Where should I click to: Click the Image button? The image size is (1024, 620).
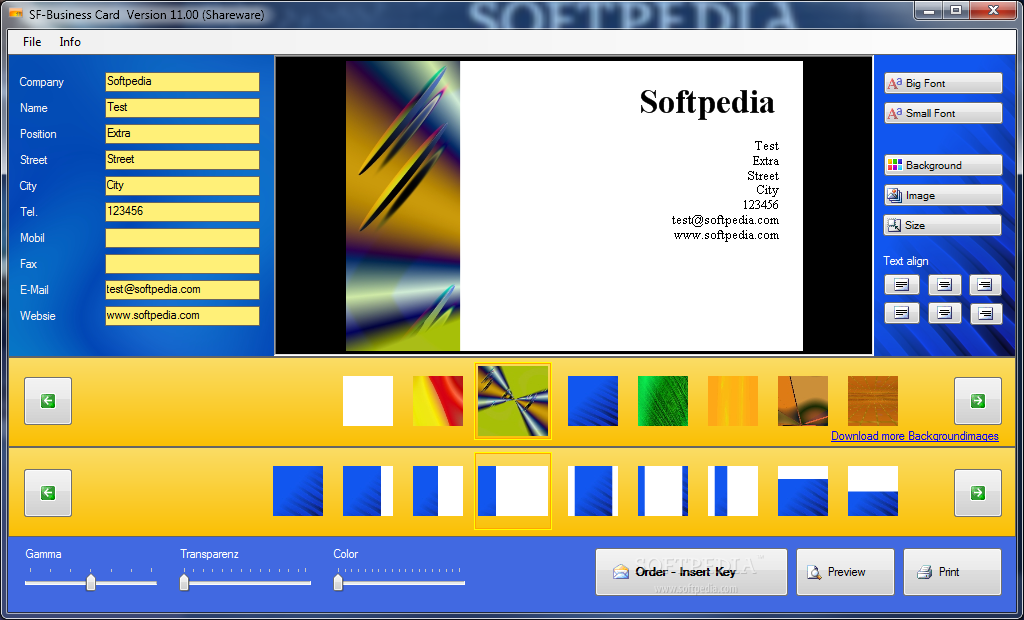(943, 195)
